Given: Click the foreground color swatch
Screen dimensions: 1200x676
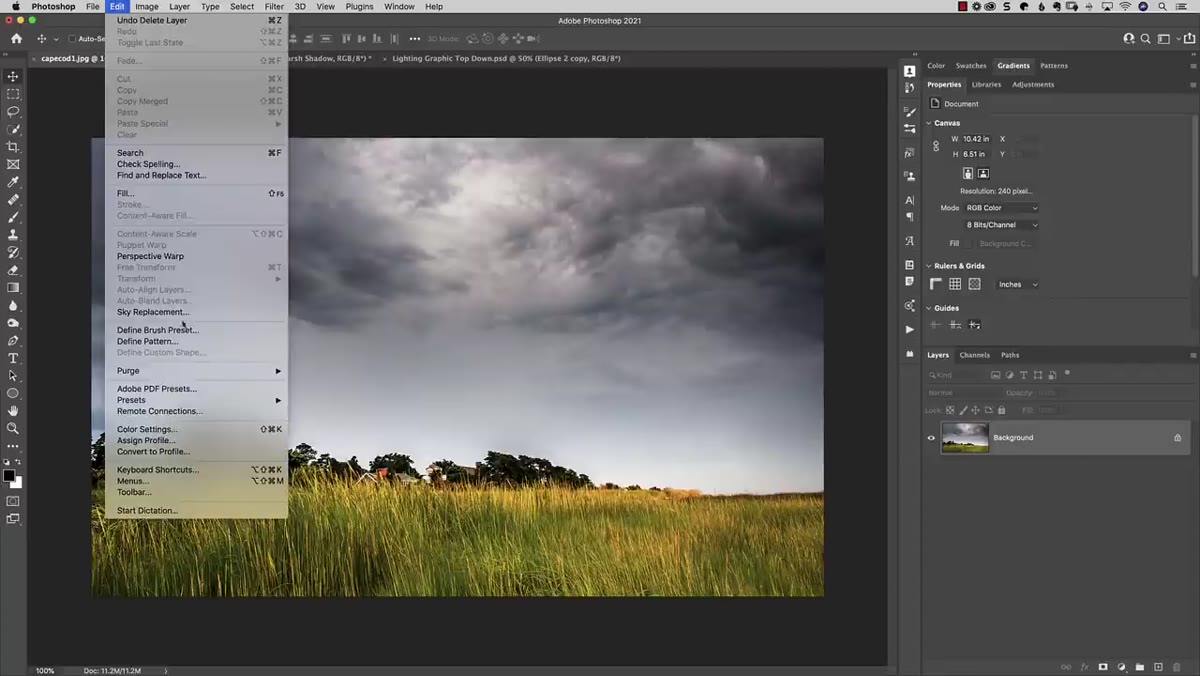Looking at the screenshot, I should tap(9, 476).
